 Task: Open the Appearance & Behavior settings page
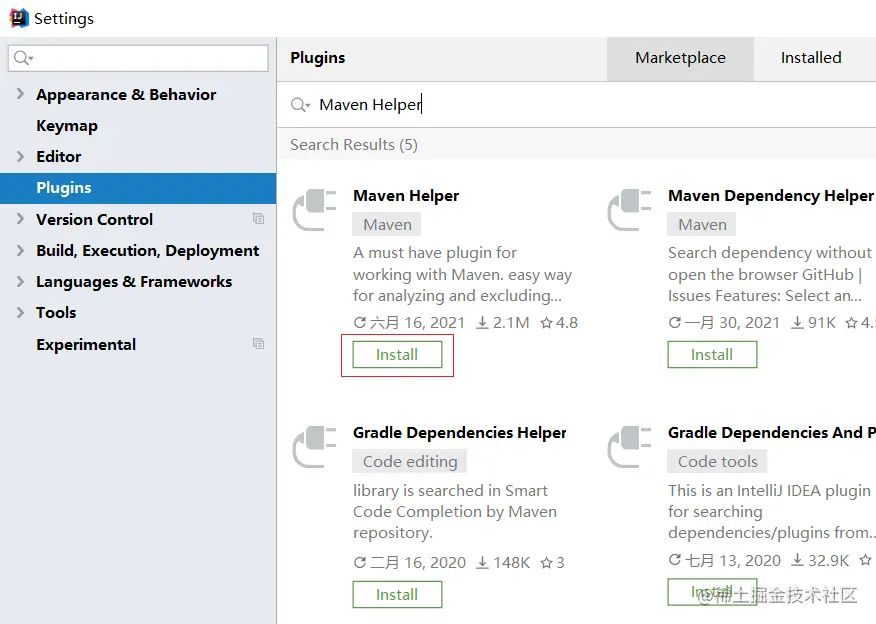point(126,94)
